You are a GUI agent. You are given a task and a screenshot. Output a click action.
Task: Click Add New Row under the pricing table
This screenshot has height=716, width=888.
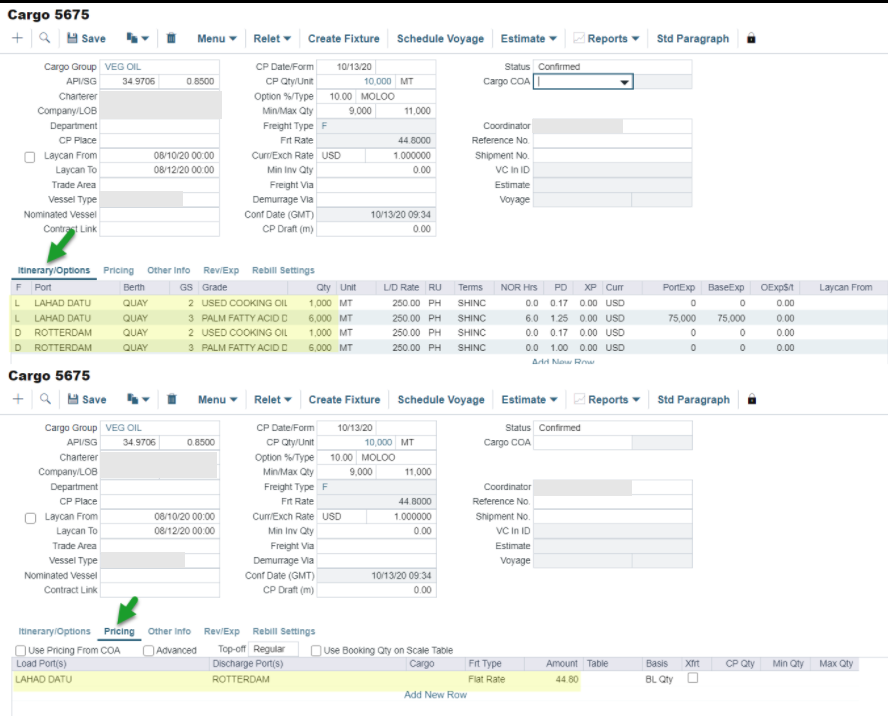point(435,695)
